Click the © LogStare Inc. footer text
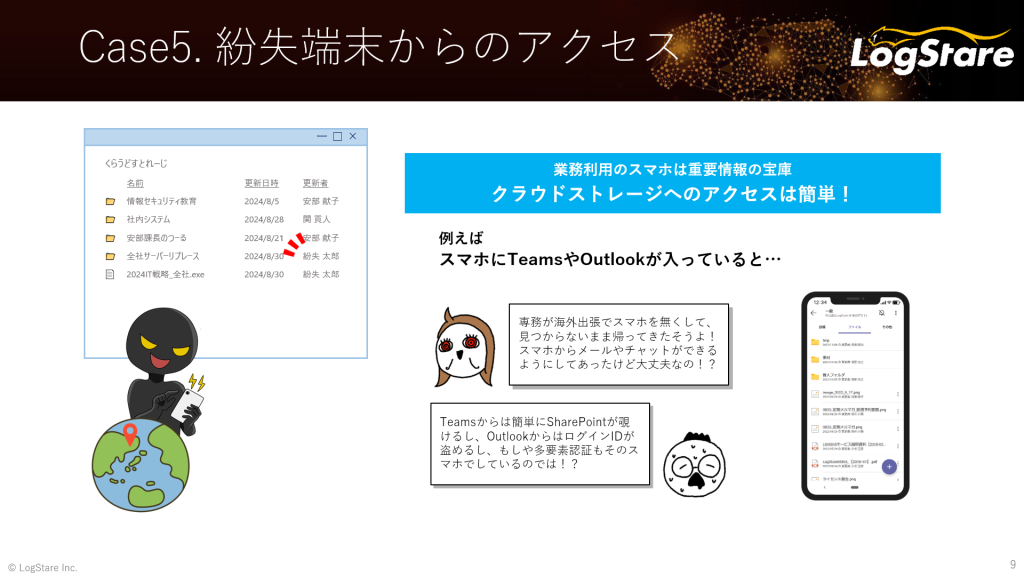Image resolution: width=1024 pixels, height=576 pixels. coord(42,568)
